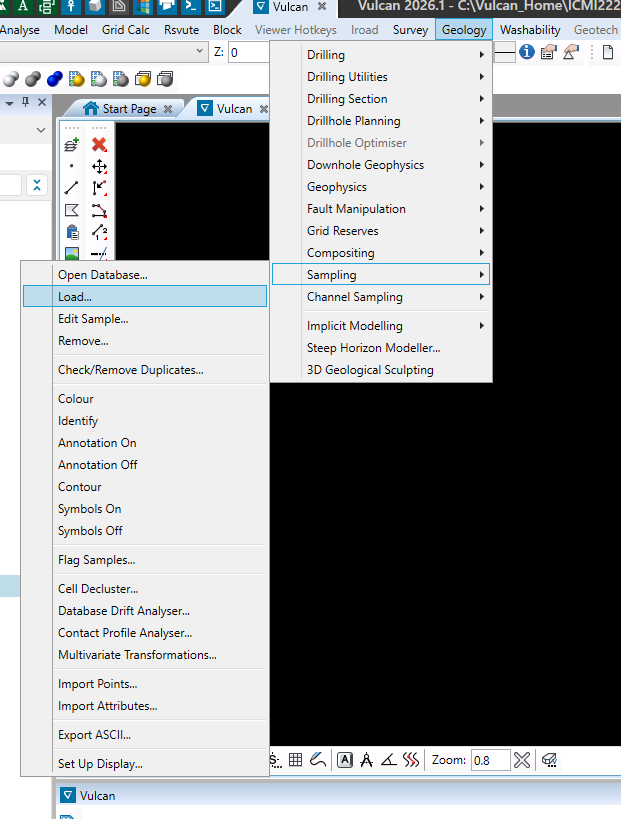The height and width of the screenshot is (819, 621).
Task: Choose Check/Remove Duplicates... entry
Action: point(145,369)
